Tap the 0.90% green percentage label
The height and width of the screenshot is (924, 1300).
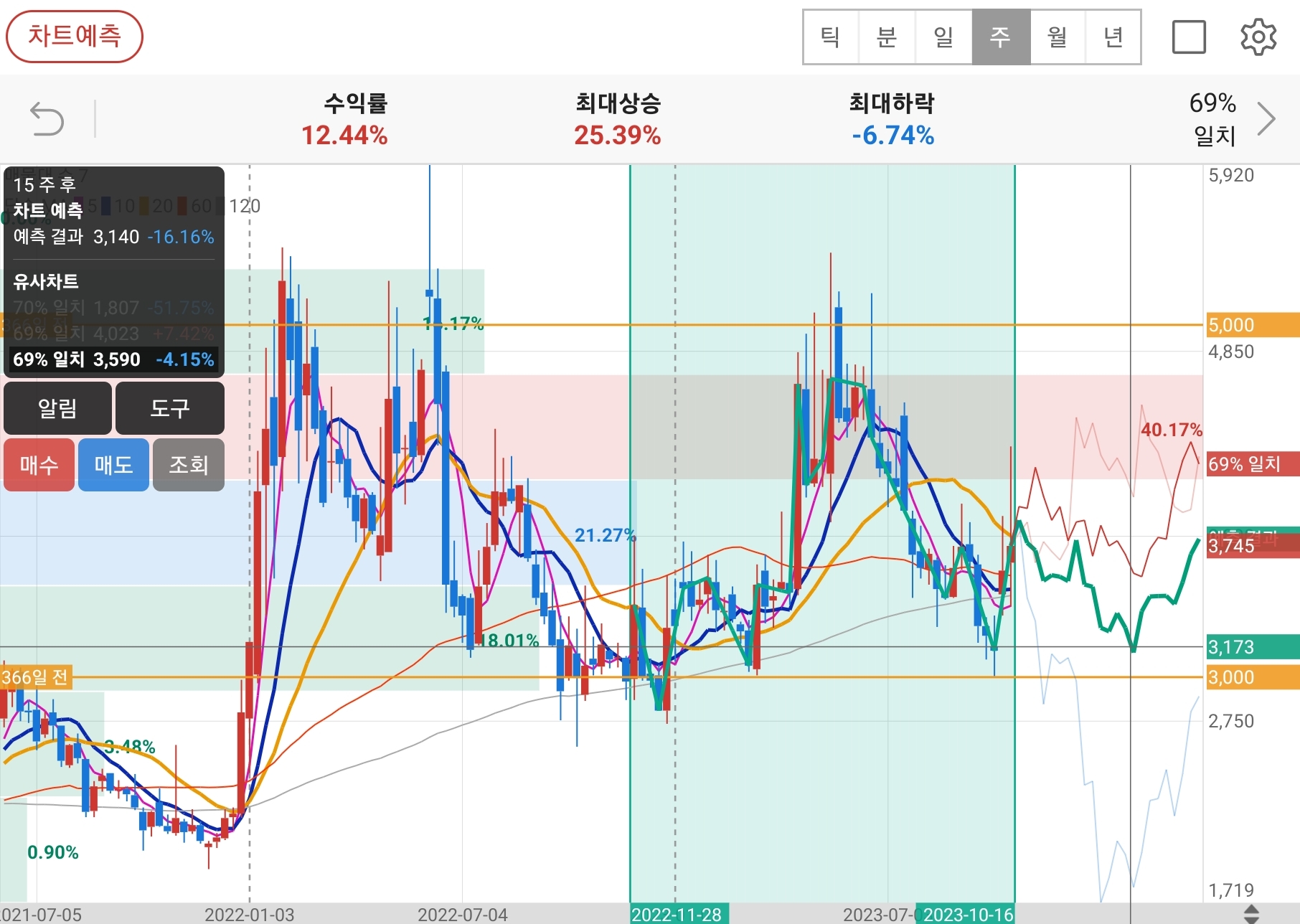[x=53, y=852]
